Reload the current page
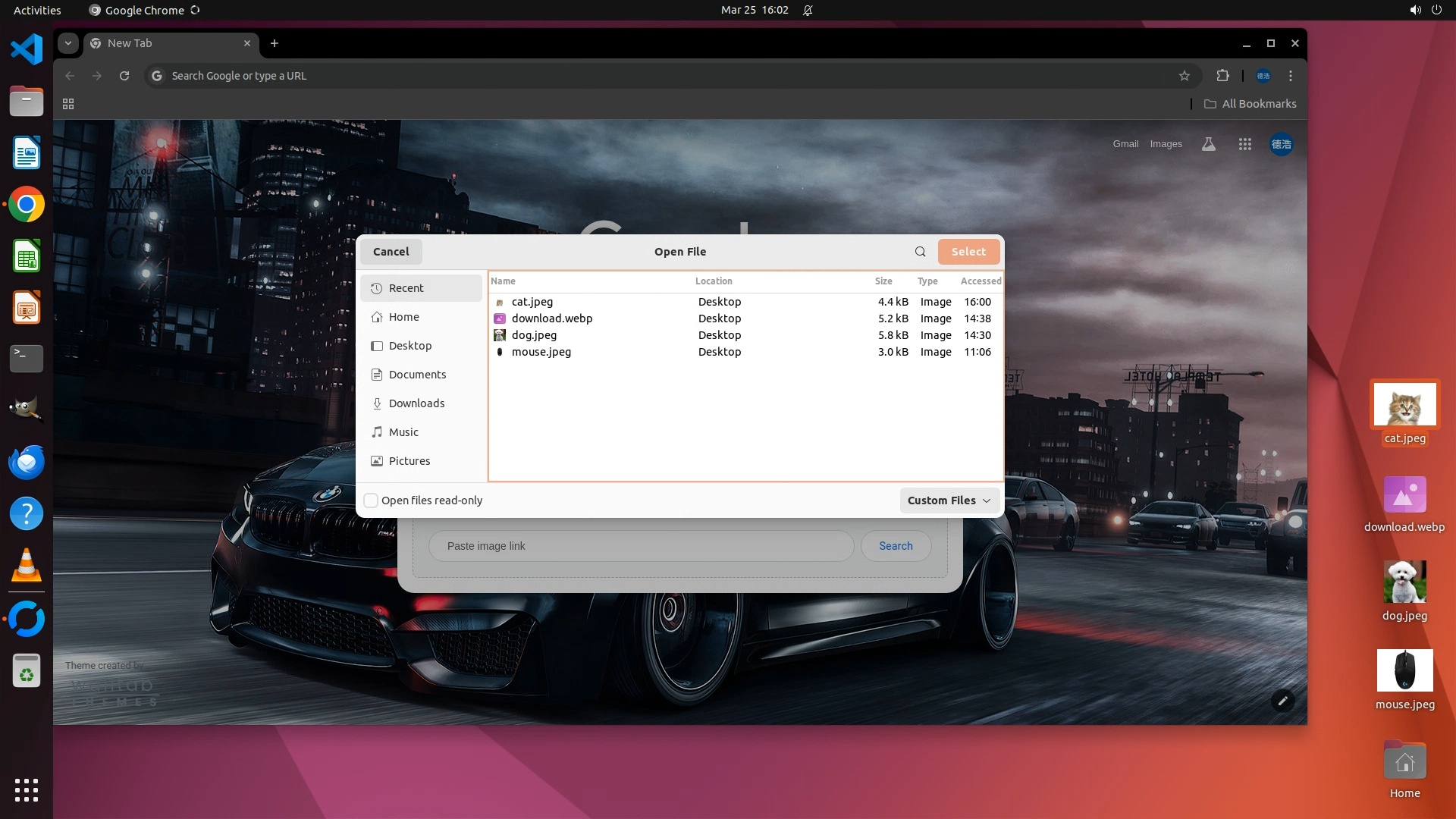 124,76
